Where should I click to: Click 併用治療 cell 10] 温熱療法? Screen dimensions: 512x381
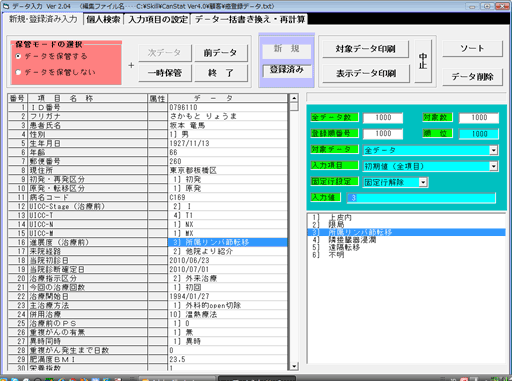pyautogui.click(x=228, y=314)
